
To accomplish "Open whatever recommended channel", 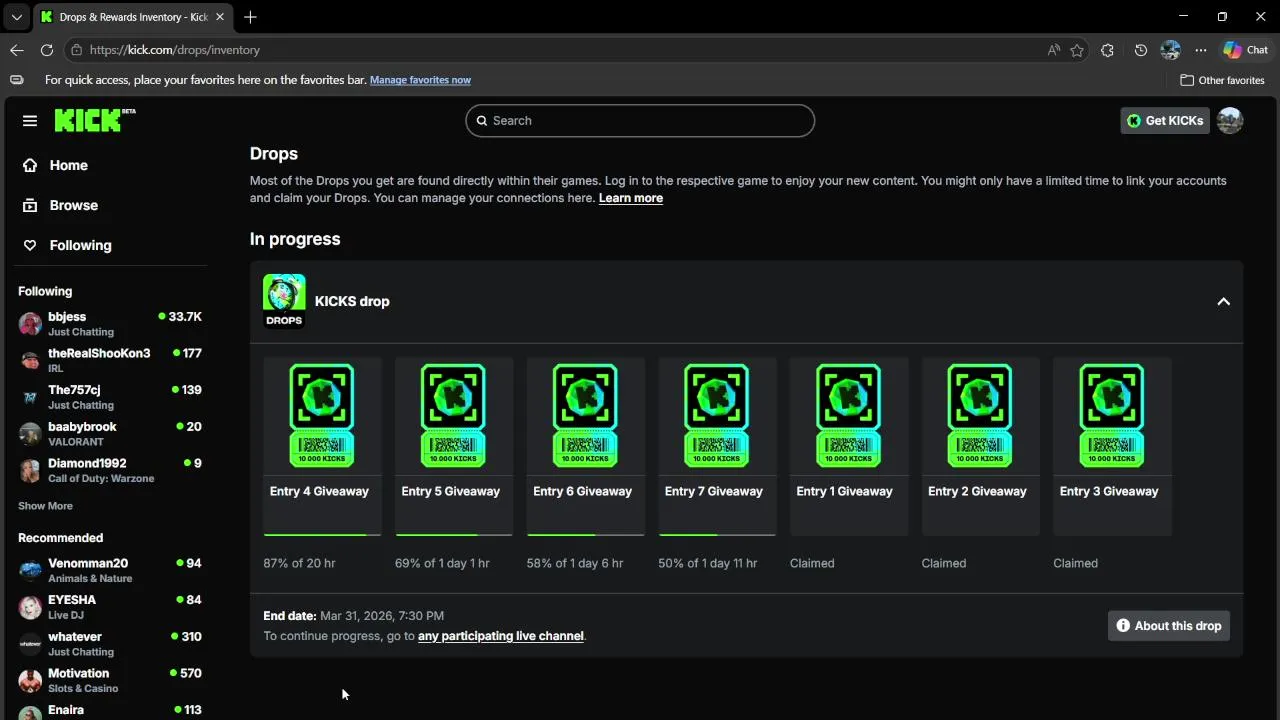I will pos(110,644).
